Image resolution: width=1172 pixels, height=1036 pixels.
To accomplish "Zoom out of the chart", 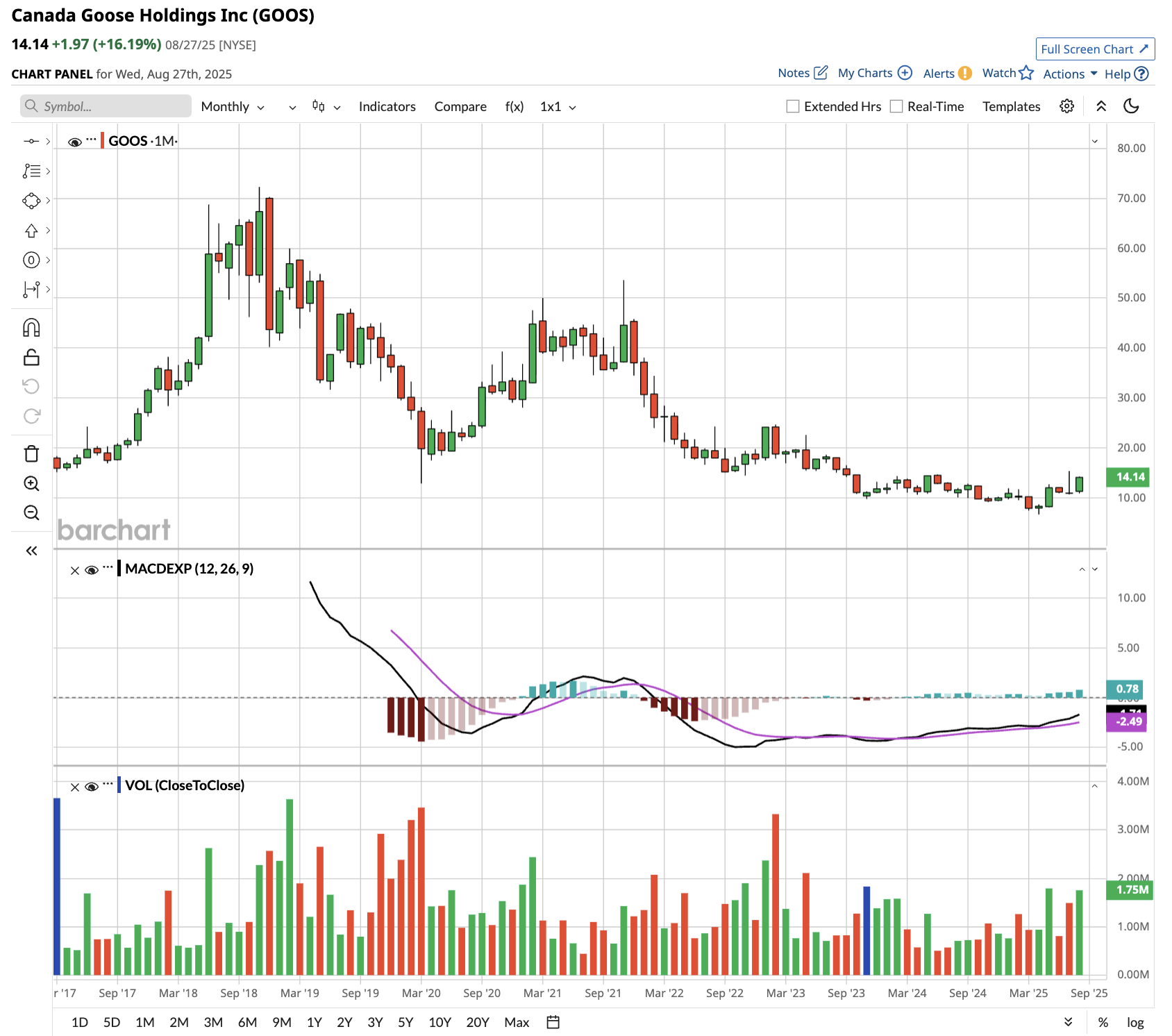I will (31, 513).
